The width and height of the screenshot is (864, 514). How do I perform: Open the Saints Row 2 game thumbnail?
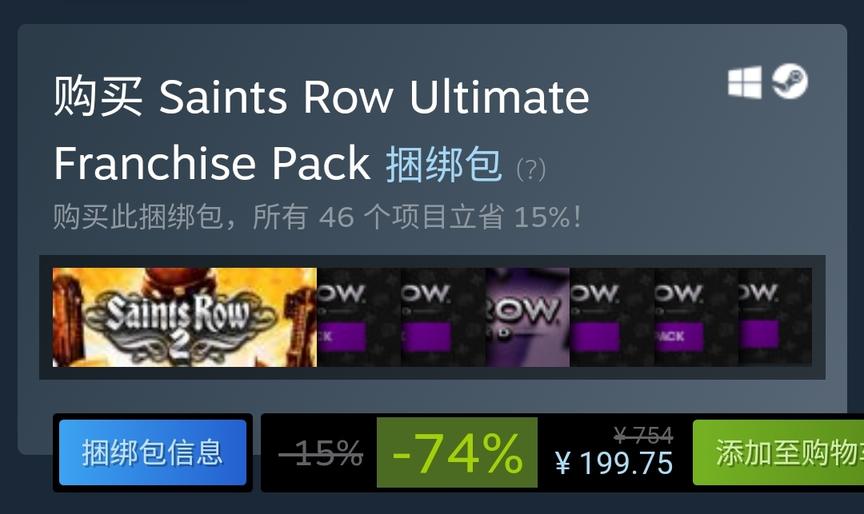coord(185,317)
